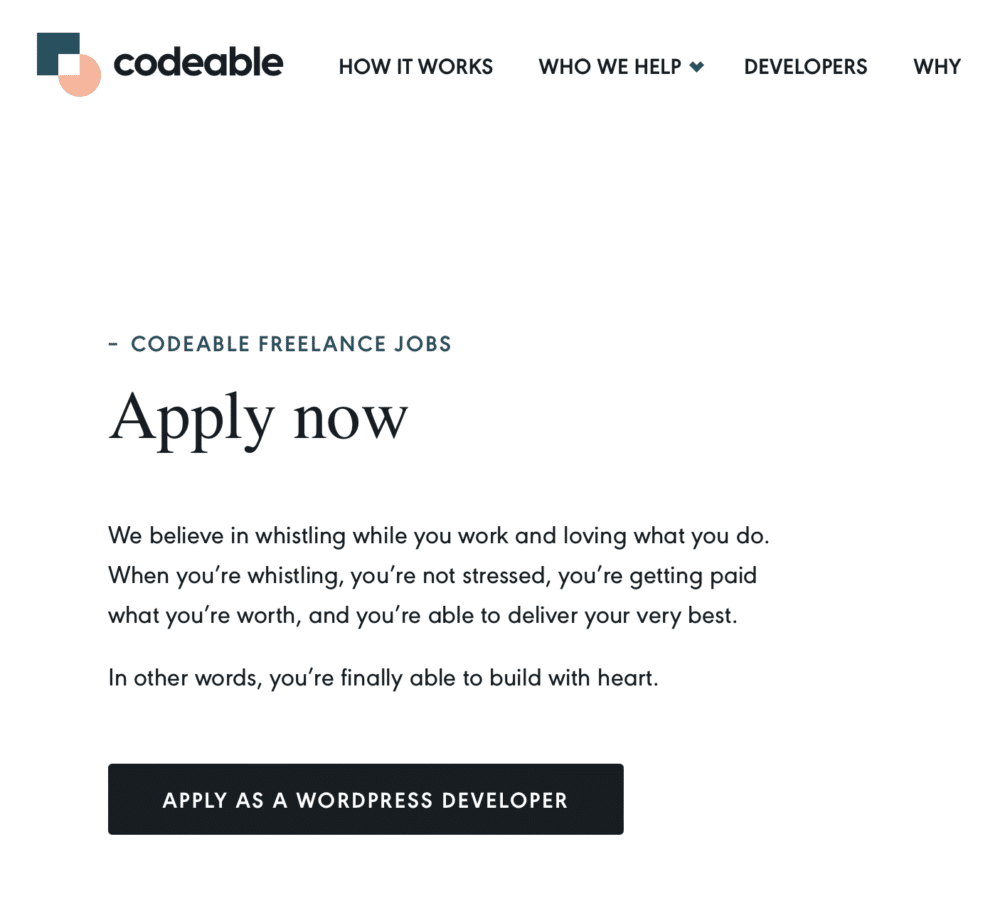Image resolution: width=1000 pixels, height=913 pixels.
Task: Select the dark teal square in the logo
Action: pyautogui.click(x=50, y=50)
